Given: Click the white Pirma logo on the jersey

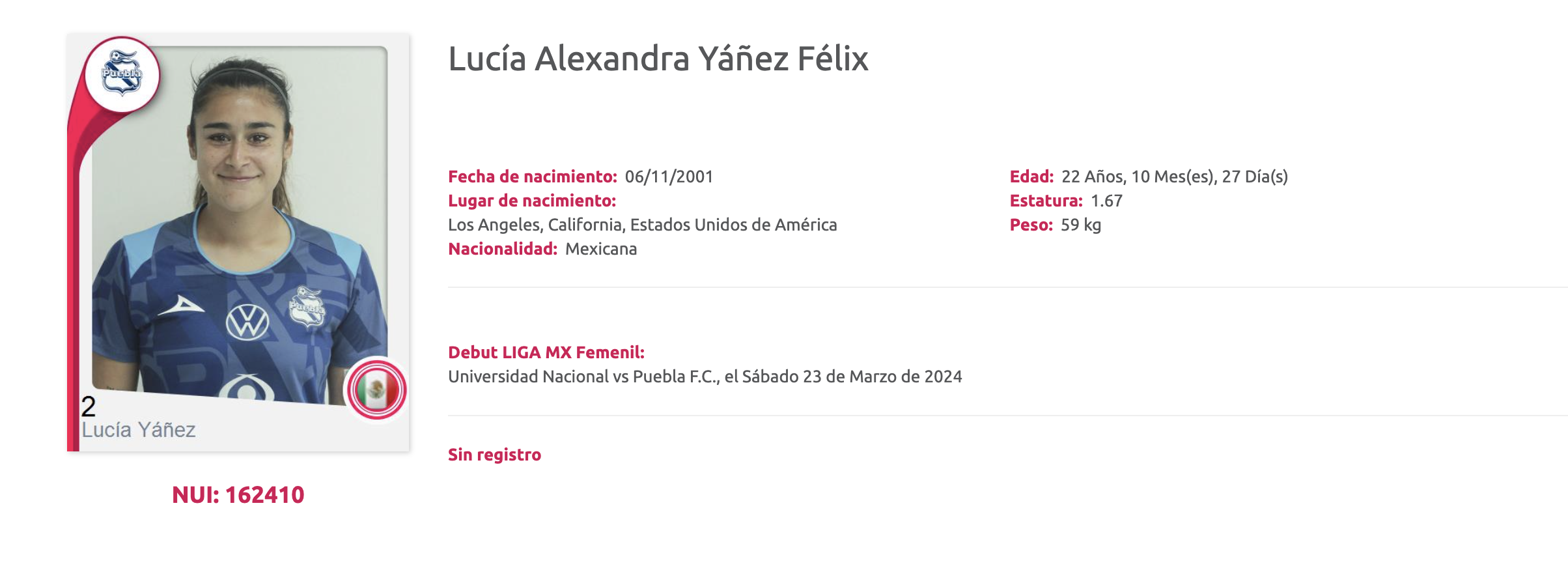Looking at the screenshot, I should [182, 305].
